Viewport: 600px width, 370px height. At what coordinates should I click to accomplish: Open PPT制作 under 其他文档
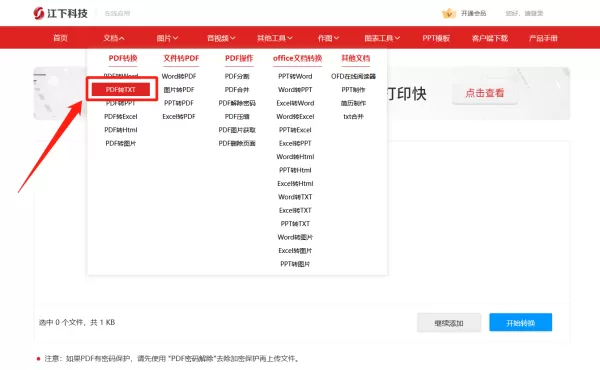click(x=354, y=90)
